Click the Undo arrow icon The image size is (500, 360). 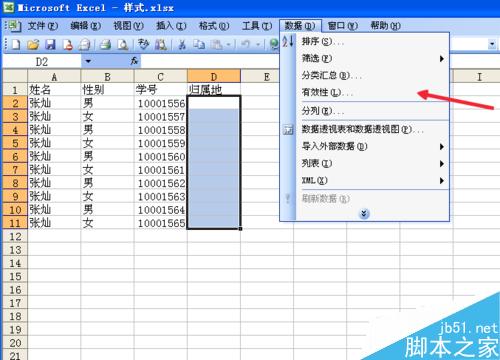[246, 44]
